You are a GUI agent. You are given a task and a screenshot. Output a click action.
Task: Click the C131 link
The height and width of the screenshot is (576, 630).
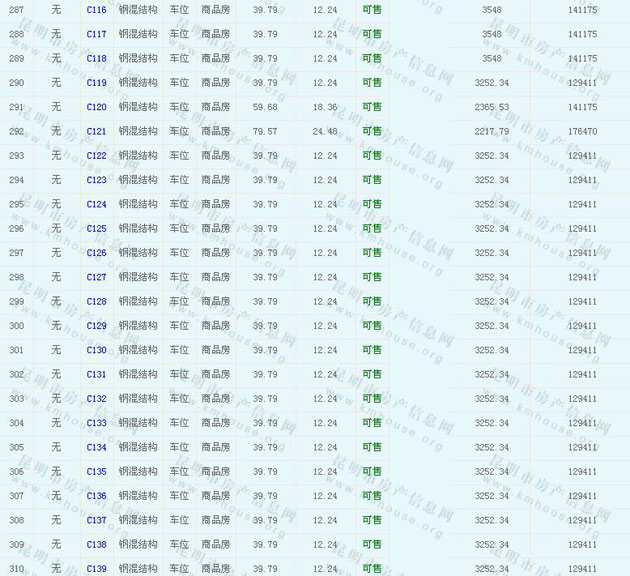pyautogui.click(x=96, y=375)
